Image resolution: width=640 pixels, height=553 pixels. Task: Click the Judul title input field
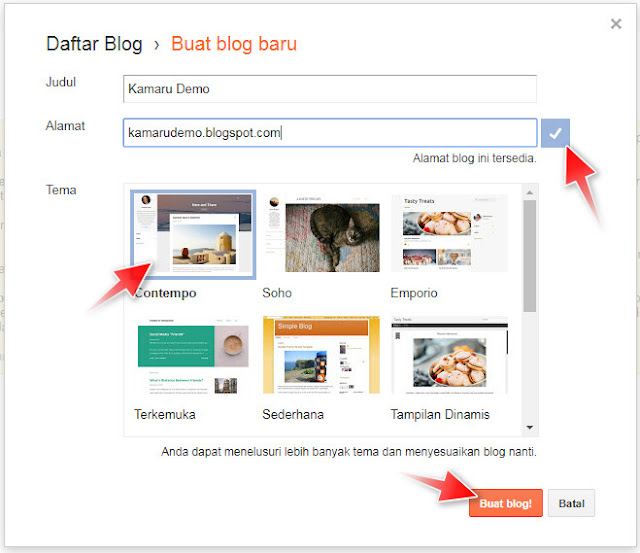pos(330,89)
